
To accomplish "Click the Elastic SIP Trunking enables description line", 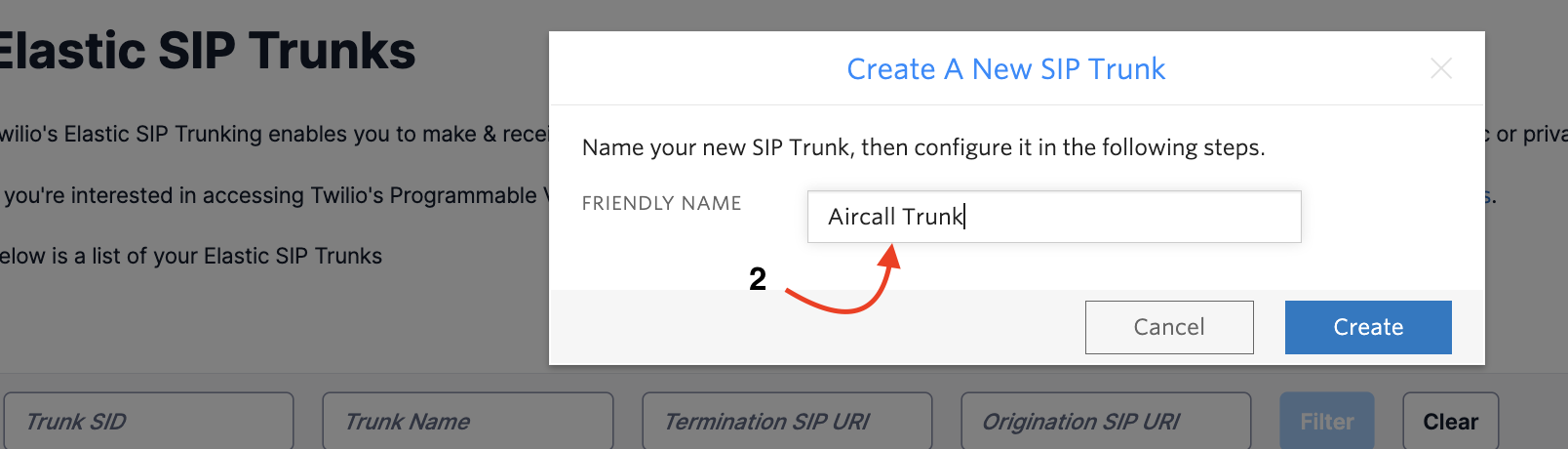I will pyautogui.click(x=274, y=134).
